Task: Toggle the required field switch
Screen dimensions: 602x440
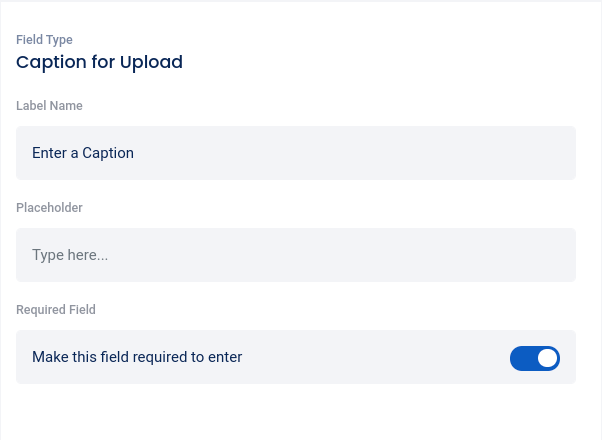Action: (534, 357)
